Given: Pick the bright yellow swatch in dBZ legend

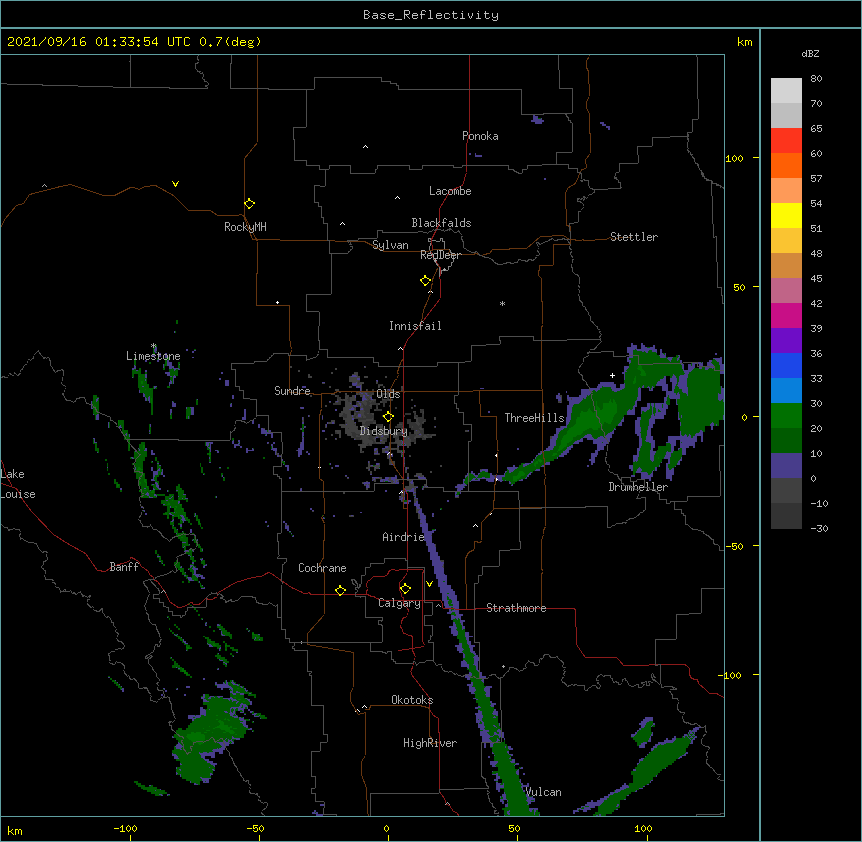Looking at the screenshot, I should tap(786, 215).
